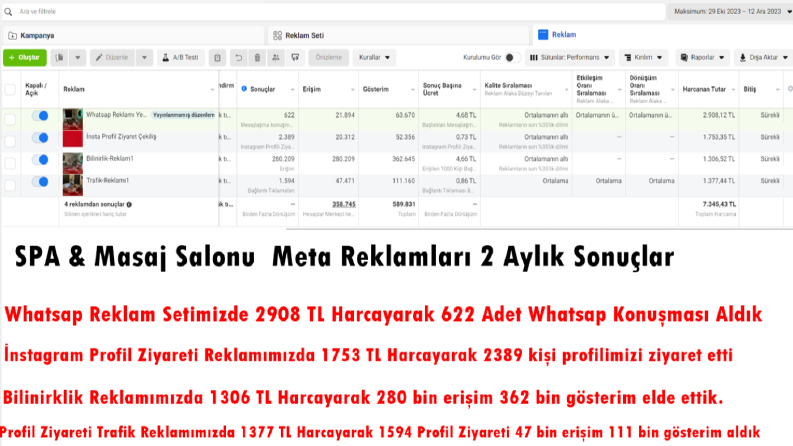The height and width of the screenshot is (446, 793).
Task: Turn off the Bilinirlik-Reklam1 ad toggle
Action: pyautogui.click(x=40, y=160)
